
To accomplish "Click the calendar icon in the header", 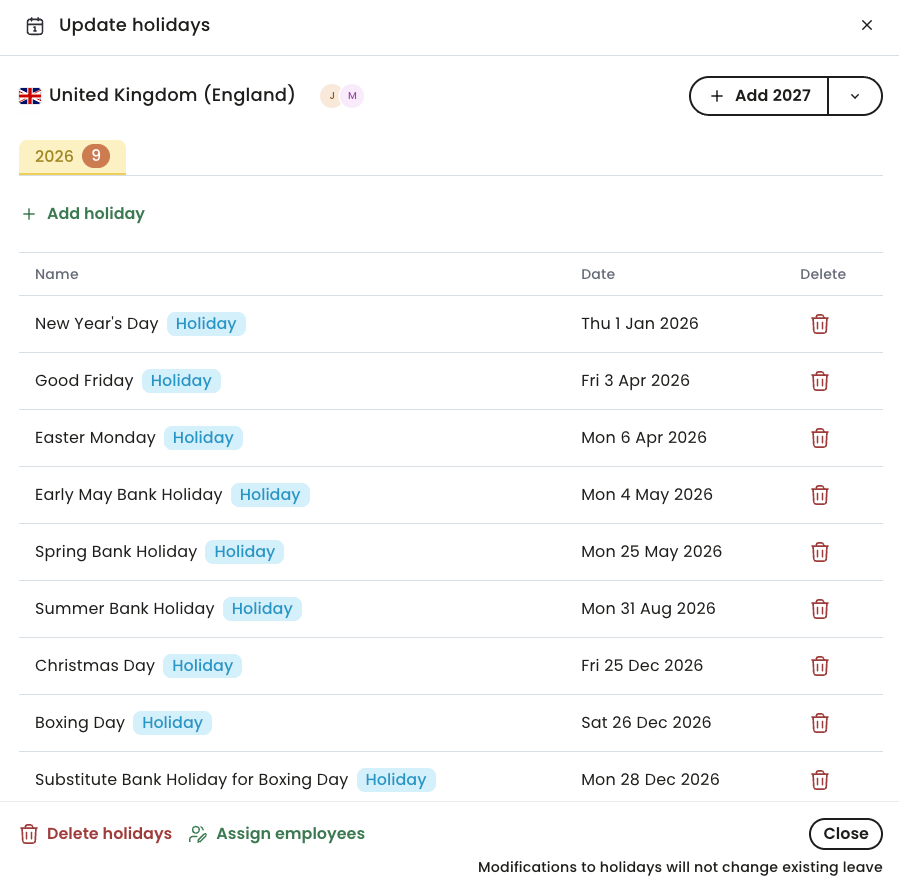I will pos(35,25).
